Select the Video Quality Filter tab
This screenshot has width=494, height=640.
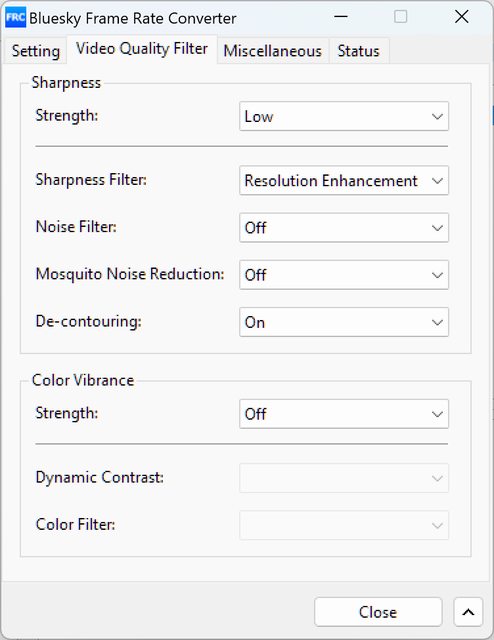click(x=142, y=49)
